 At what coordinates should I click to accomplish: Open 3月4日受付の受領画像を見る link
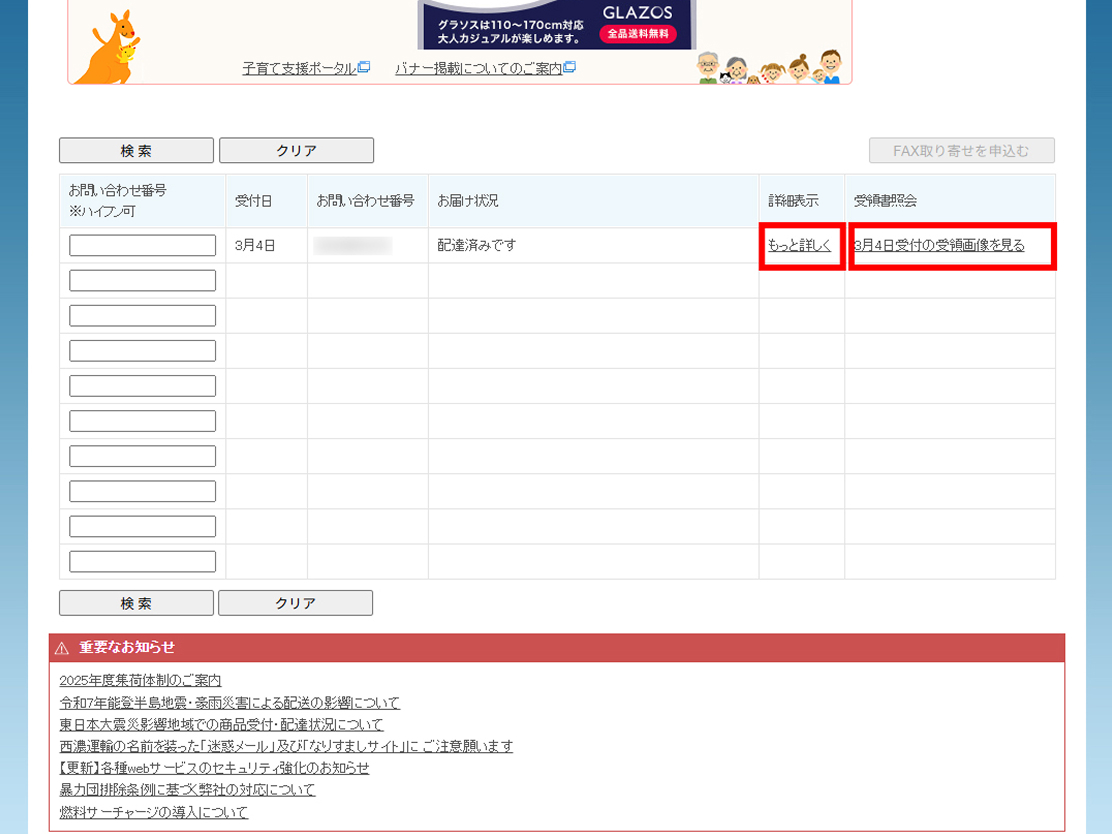click(939, 245)
